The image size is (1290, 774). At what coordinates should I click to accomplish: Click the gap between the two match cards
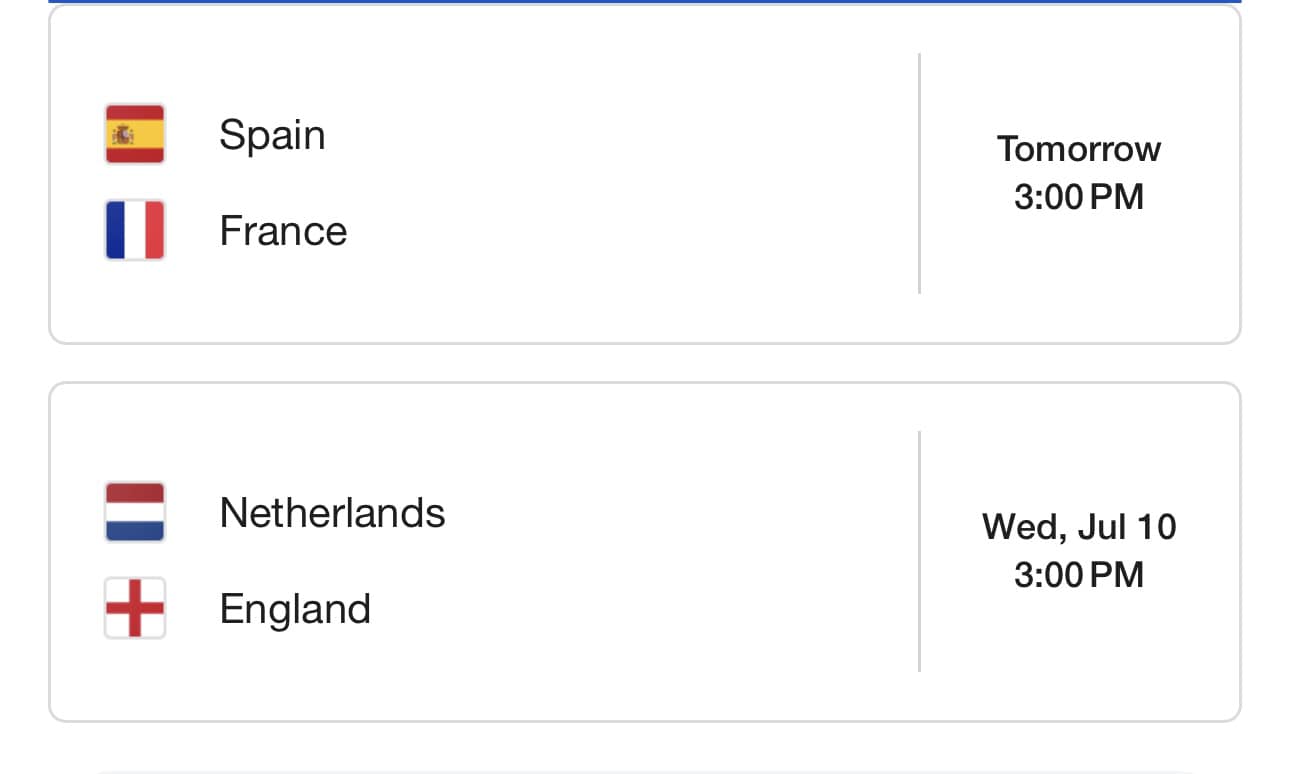[645, 363]
